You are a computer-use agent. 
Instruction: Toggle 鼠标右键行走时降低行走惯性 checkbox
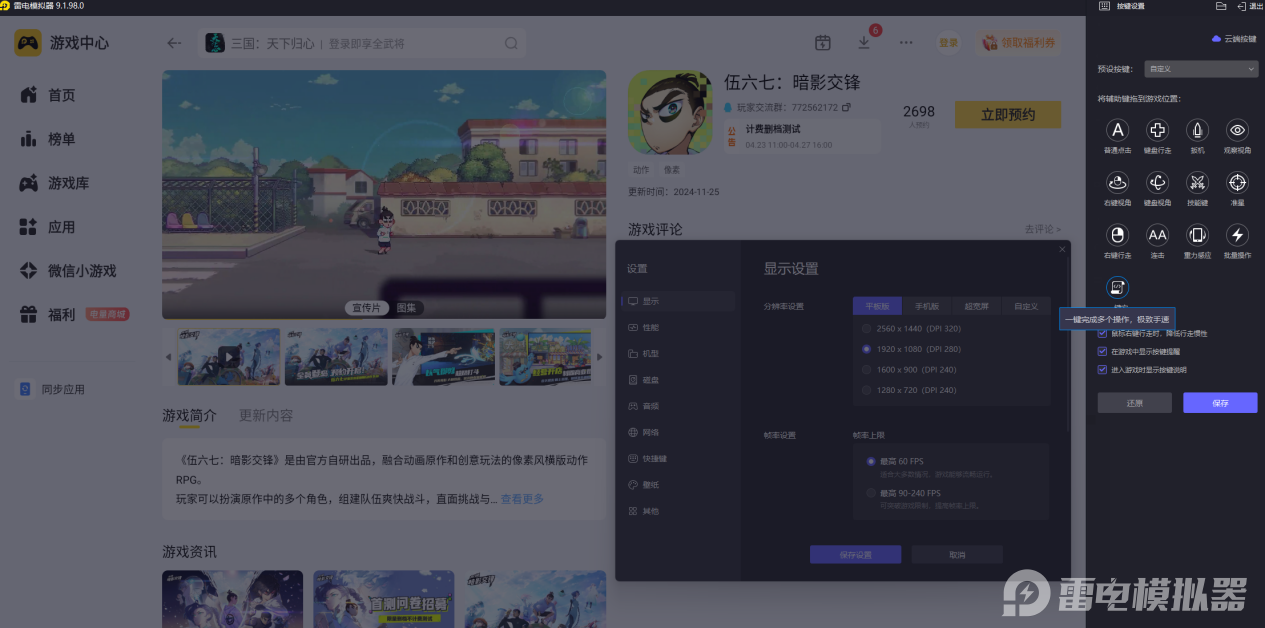1103,334
